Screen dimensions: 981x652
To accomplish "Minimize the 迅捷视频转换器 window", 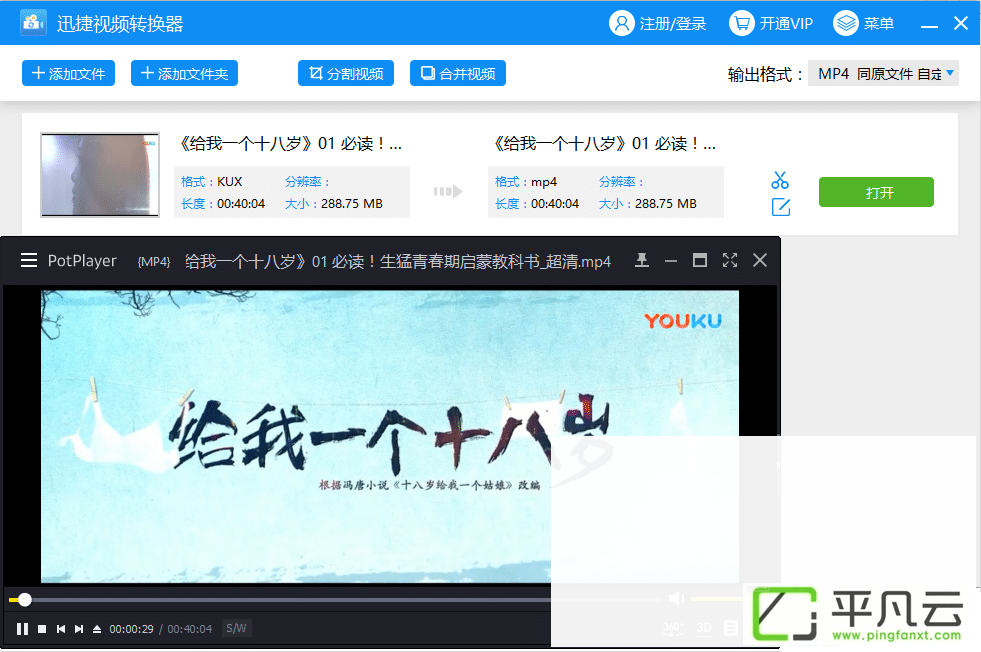I will (x=929, y=24).
